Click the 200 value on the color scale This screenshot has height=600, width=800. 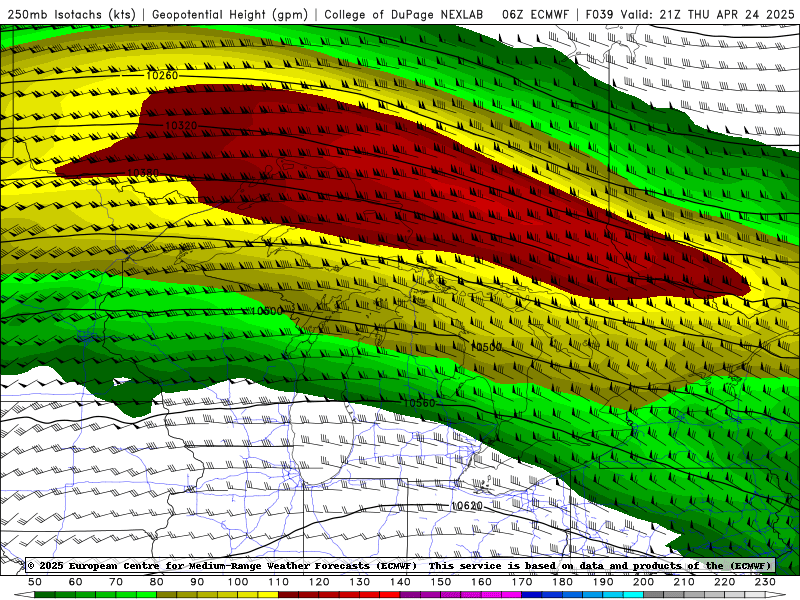point(643,582)
